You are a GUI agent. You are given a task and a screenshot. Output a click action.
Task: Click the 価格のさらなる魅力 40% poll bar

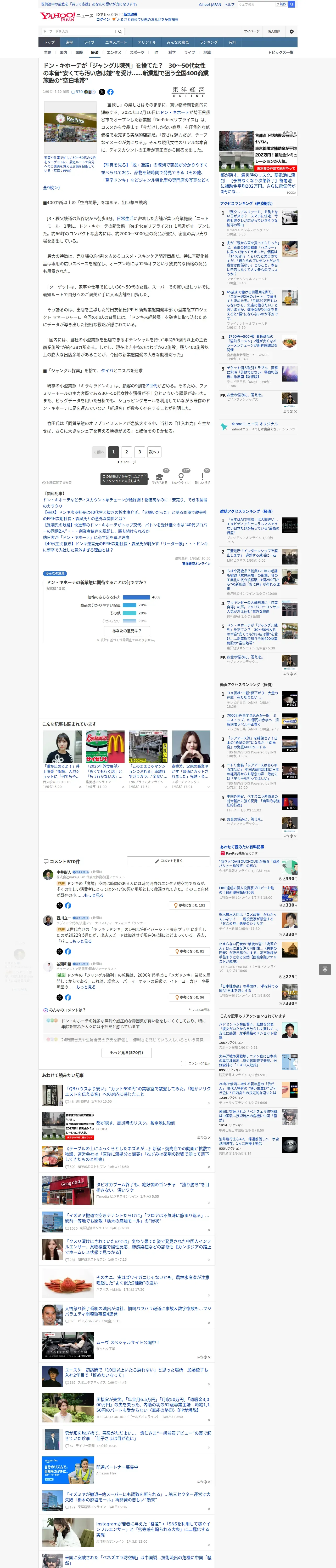[x=136, y=597]
